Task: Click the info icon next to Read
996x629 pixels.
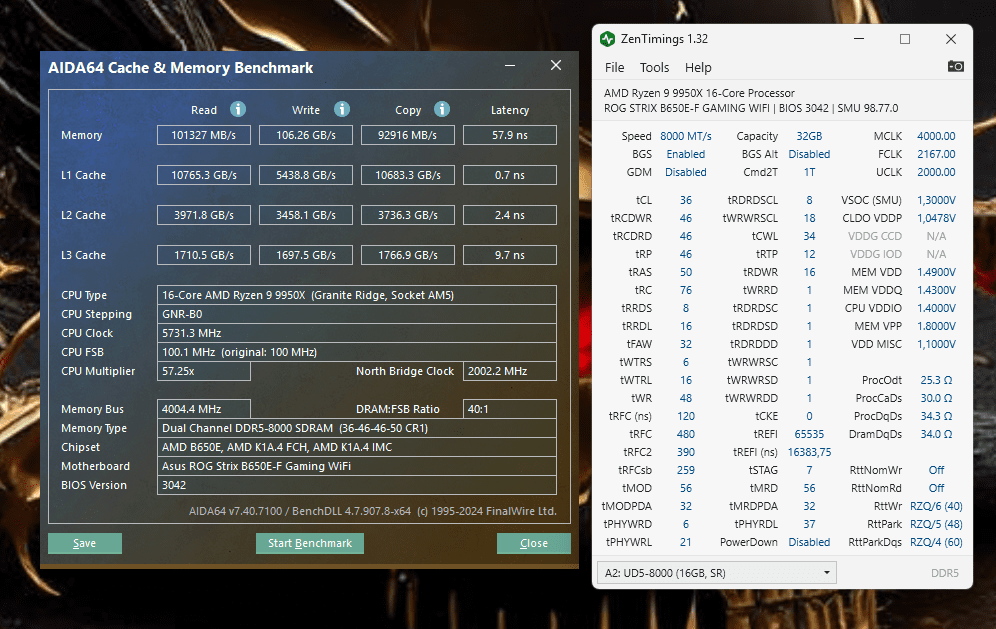Action: (x=238, y=109)
